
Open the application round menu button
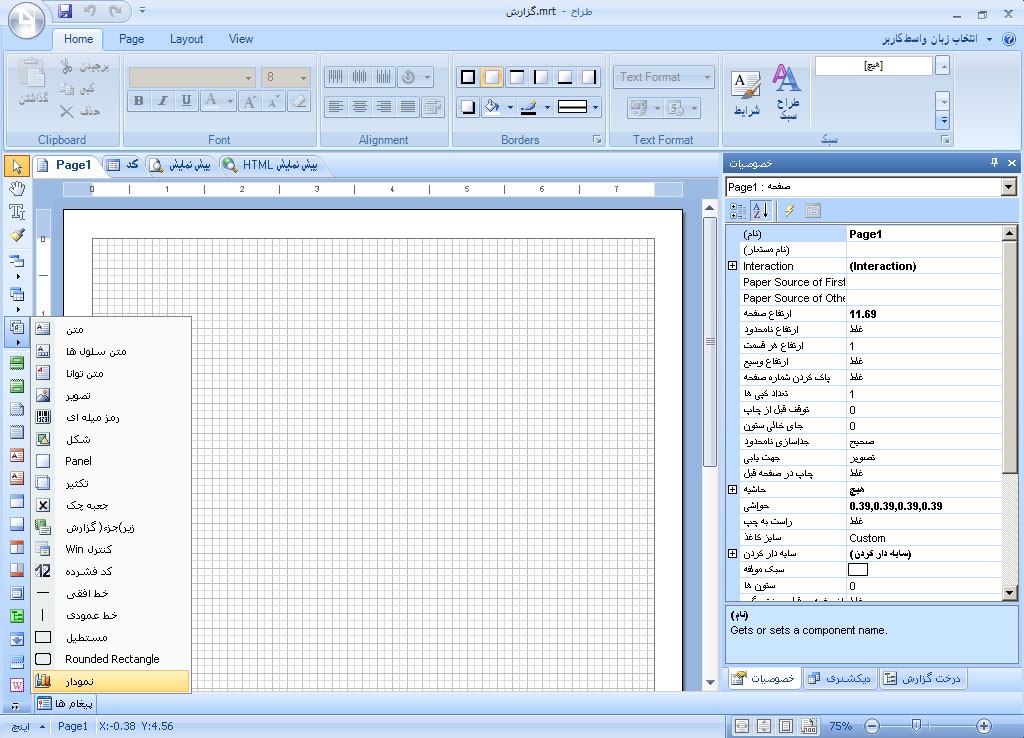(x=26, y=21)
